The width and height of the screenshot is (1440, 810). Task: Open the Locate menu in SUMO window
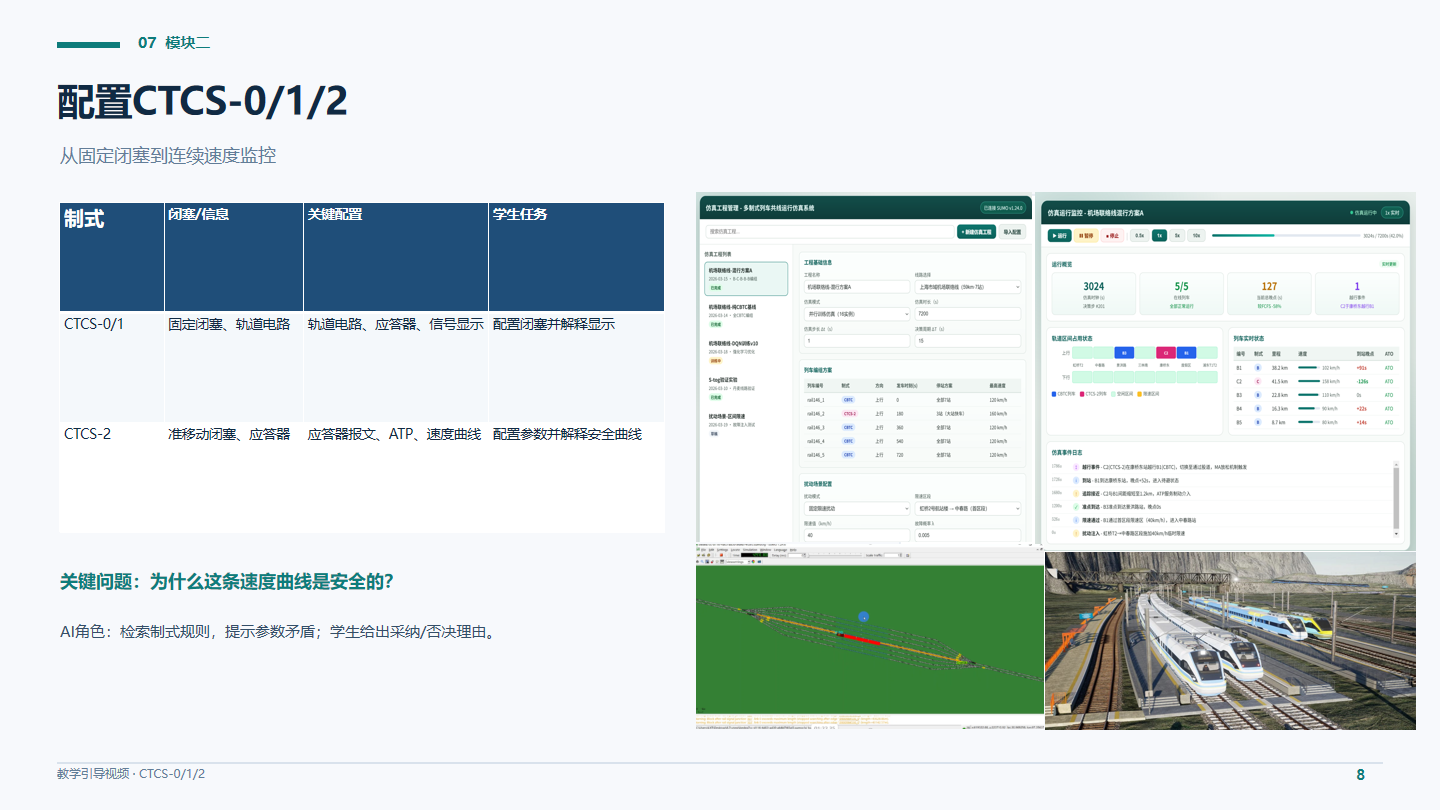point(735,550)
